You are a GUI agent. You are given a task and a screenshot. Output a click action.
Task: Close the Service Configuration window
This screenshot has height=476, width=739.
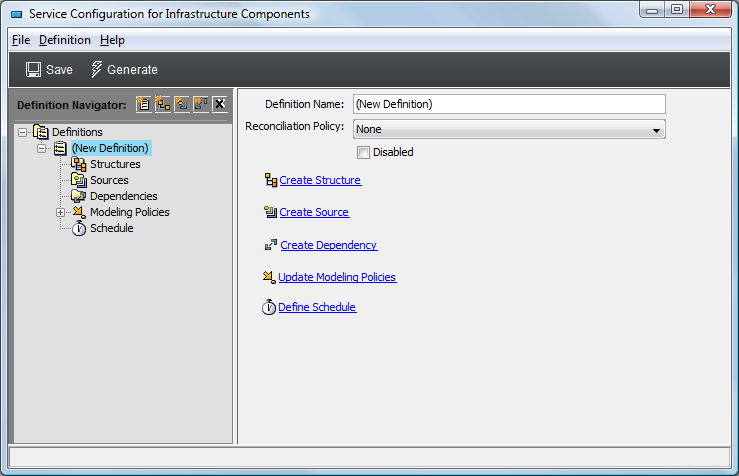pyautogui.click(x=711, y=9)
